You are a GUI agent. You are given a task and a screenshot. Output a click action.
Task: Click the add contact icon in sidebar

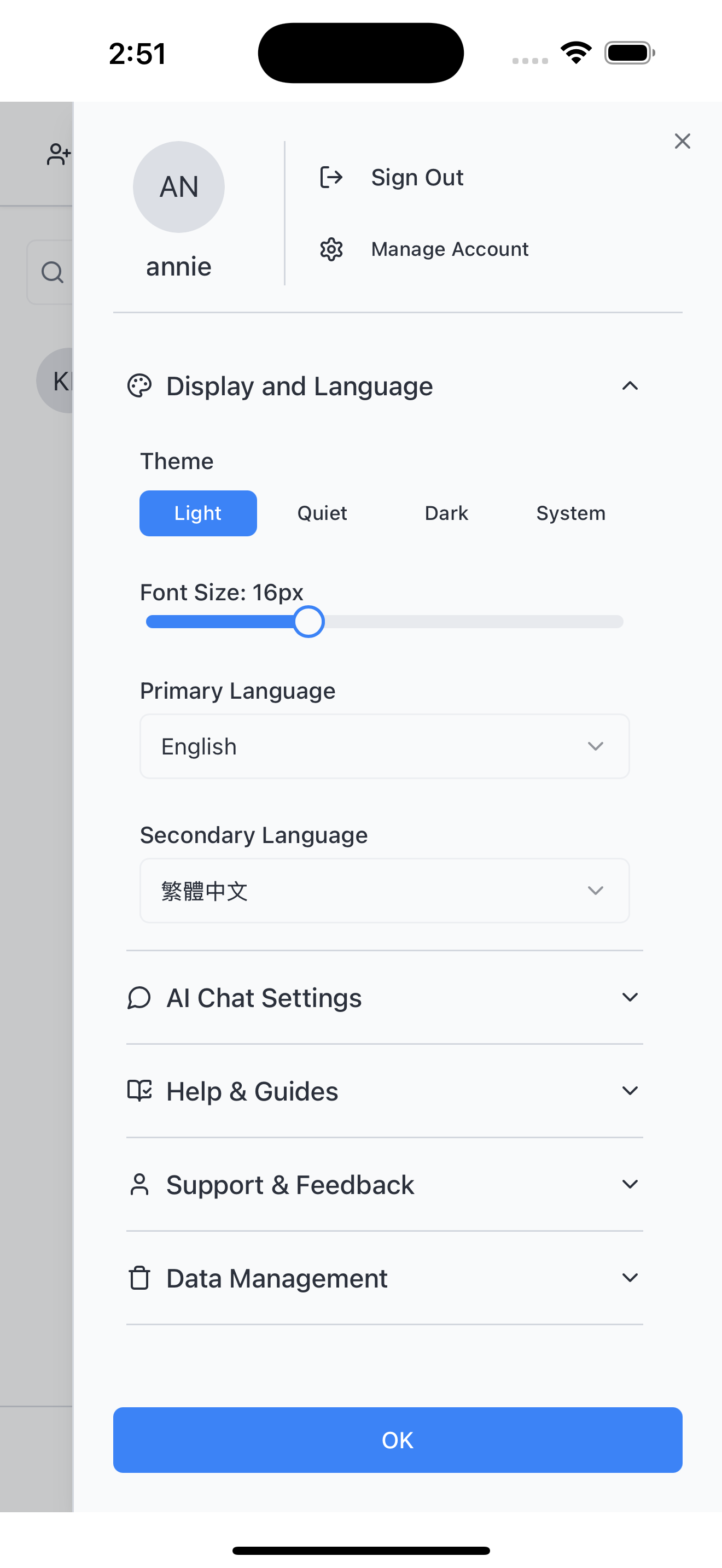[58, 154]
